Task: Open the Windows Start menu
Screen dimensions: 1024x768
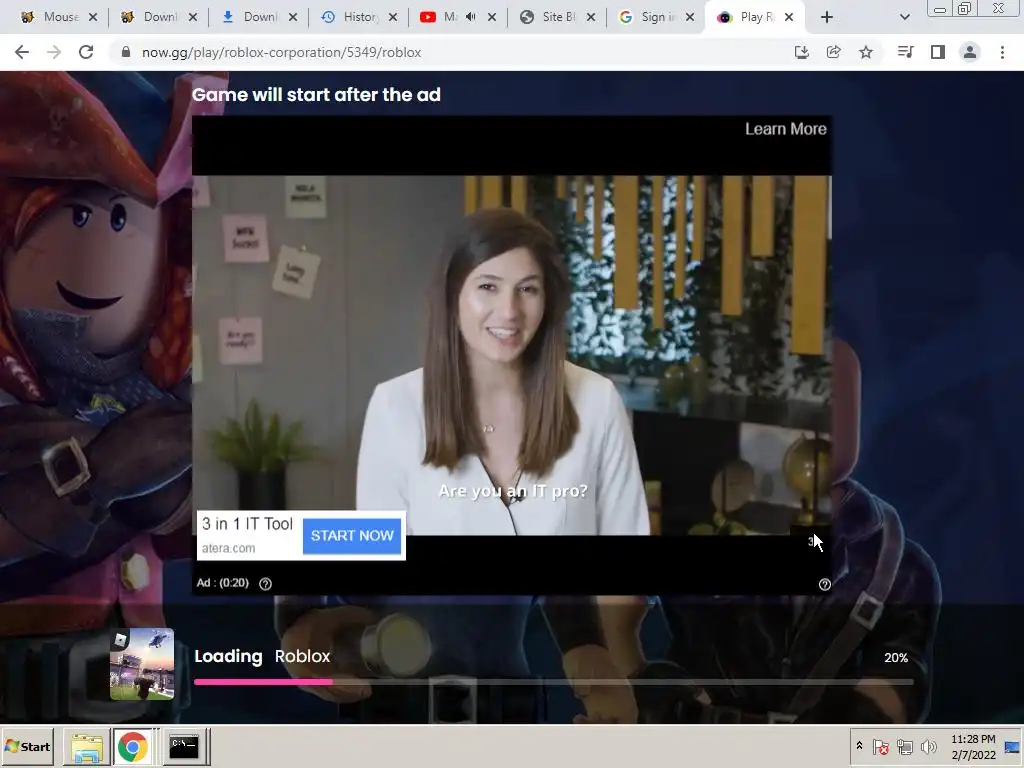Action: click(x=27, y=746)
